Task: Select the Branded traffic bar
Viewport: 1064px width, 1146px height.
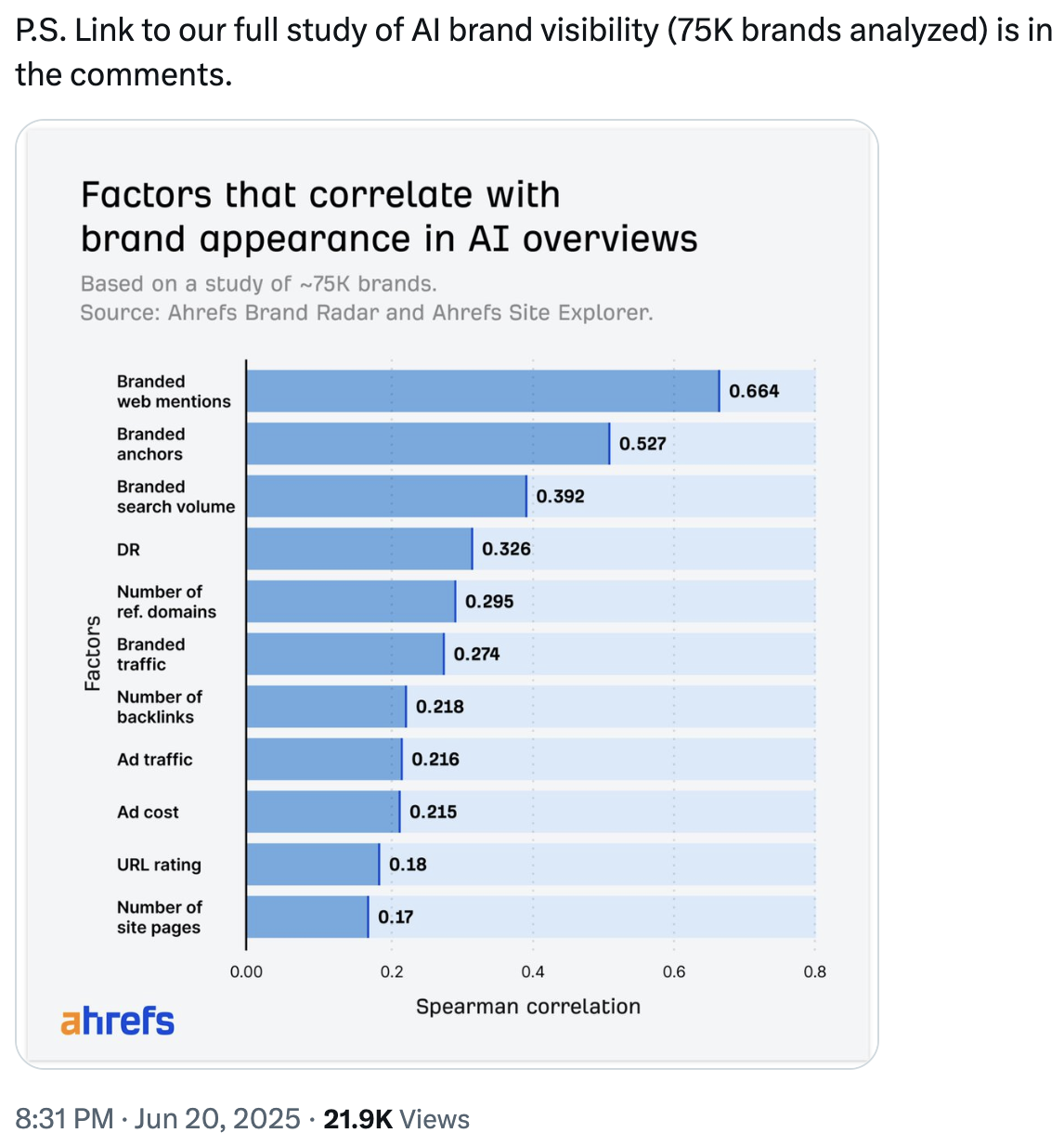Action: click(344, 654)
